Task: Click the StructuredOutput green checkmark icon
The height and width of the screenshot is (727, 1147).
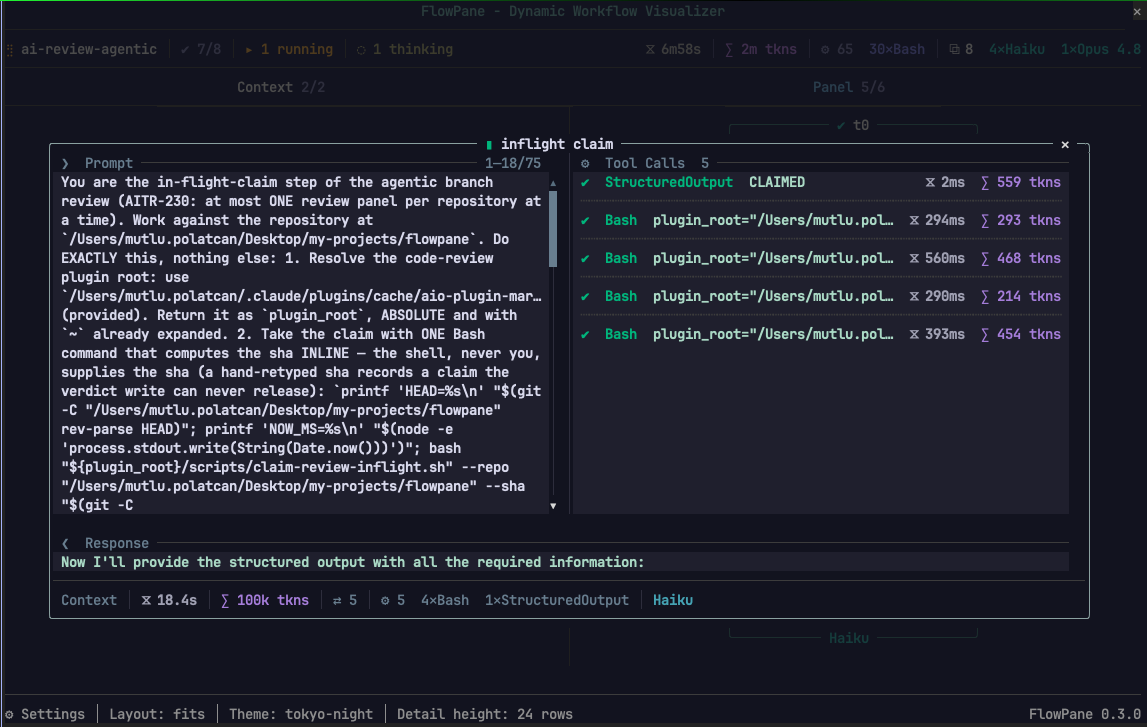Action: coord(585,182)
